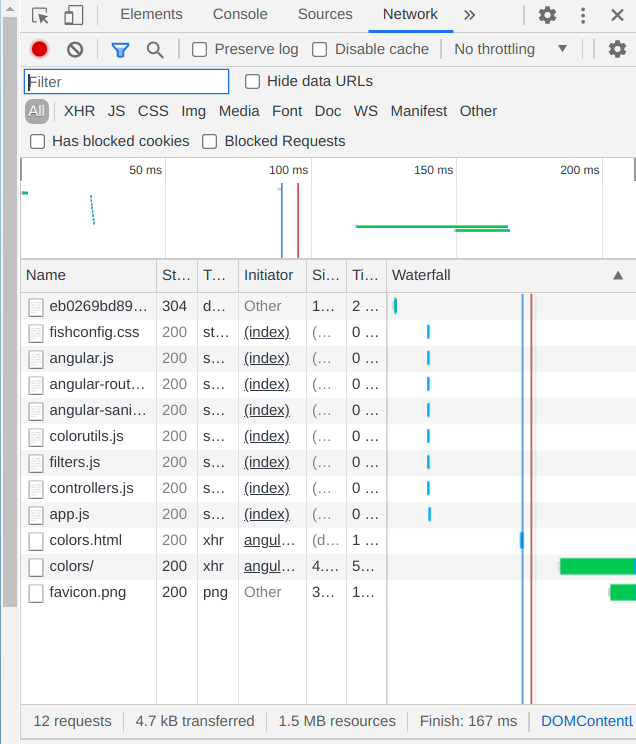Viewport: 636px width, 744px height.
Task: Open DevTools settings gear in top bar
Action: click(547, 15)
